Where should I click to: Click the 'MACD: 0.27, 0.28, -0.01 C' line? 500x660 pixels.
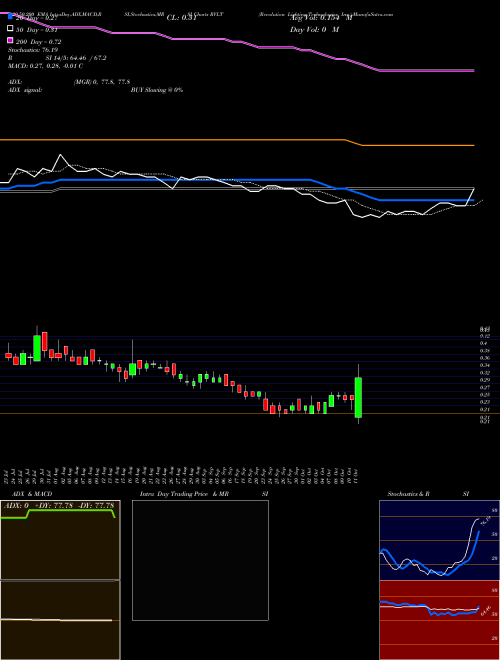pos(45,66)
